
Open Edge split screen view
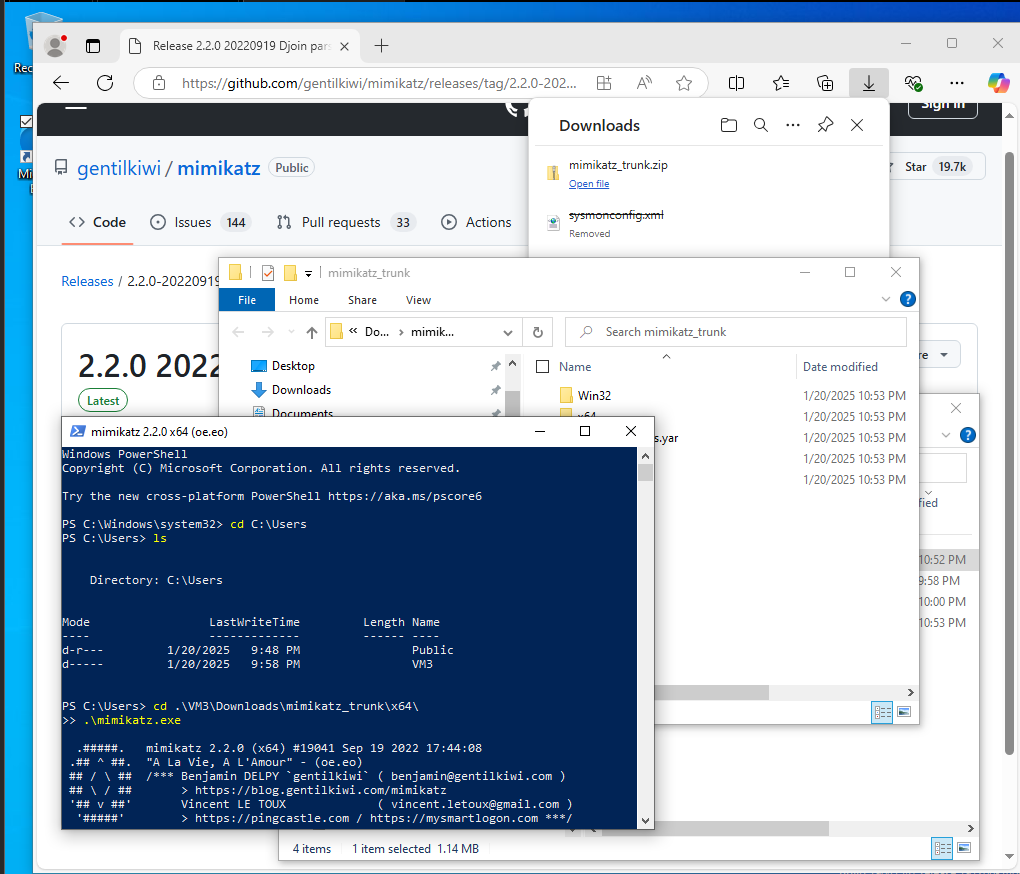coord(736,83)
